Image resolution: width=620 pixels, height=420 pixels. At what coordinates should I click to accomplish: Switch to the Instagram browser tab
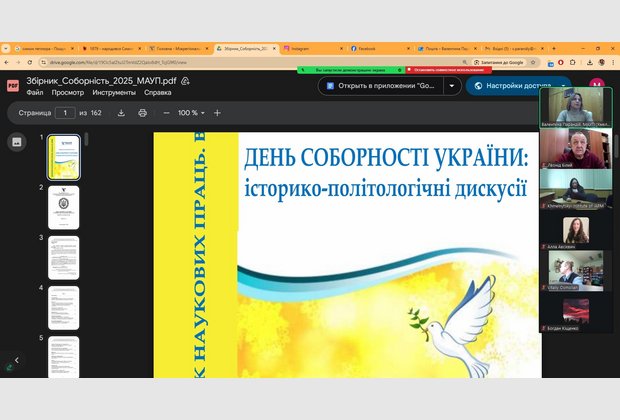click(310, 48)
